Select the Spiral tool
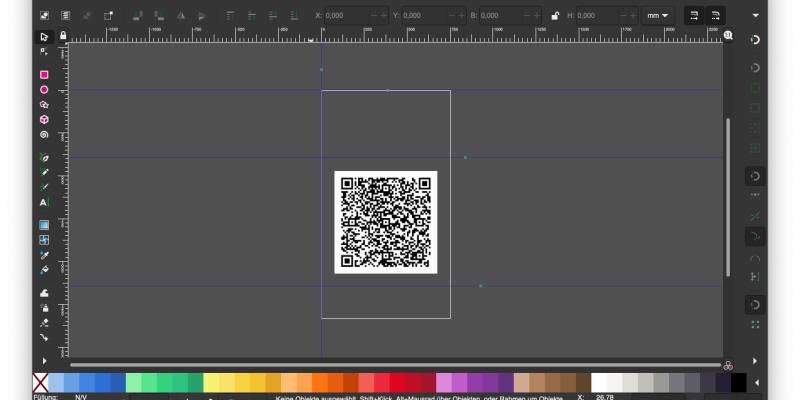Screen dimensions: 800x400 point(44,135)
